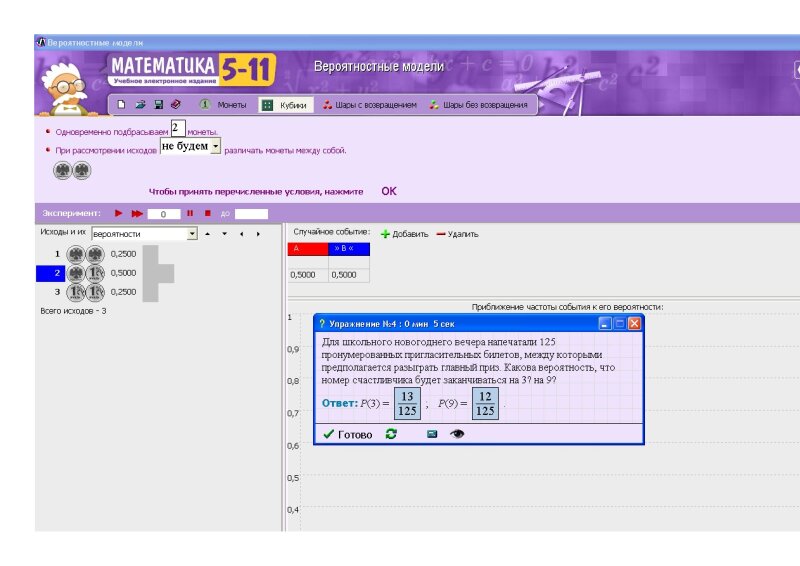Image resolution: width=800 pixels, height=566 pixels.
Task: Open the Шары с возвращением tab
Action: [x=369, y=105]
